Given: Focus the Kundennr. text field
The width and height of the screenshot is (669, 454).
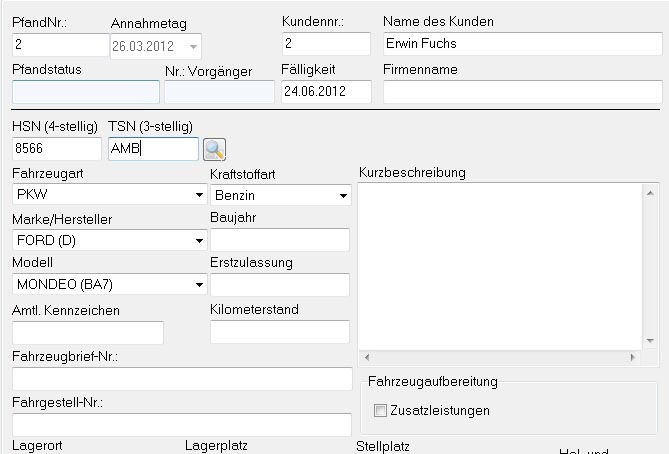Looking at the screenshot, I should (326, 44).
